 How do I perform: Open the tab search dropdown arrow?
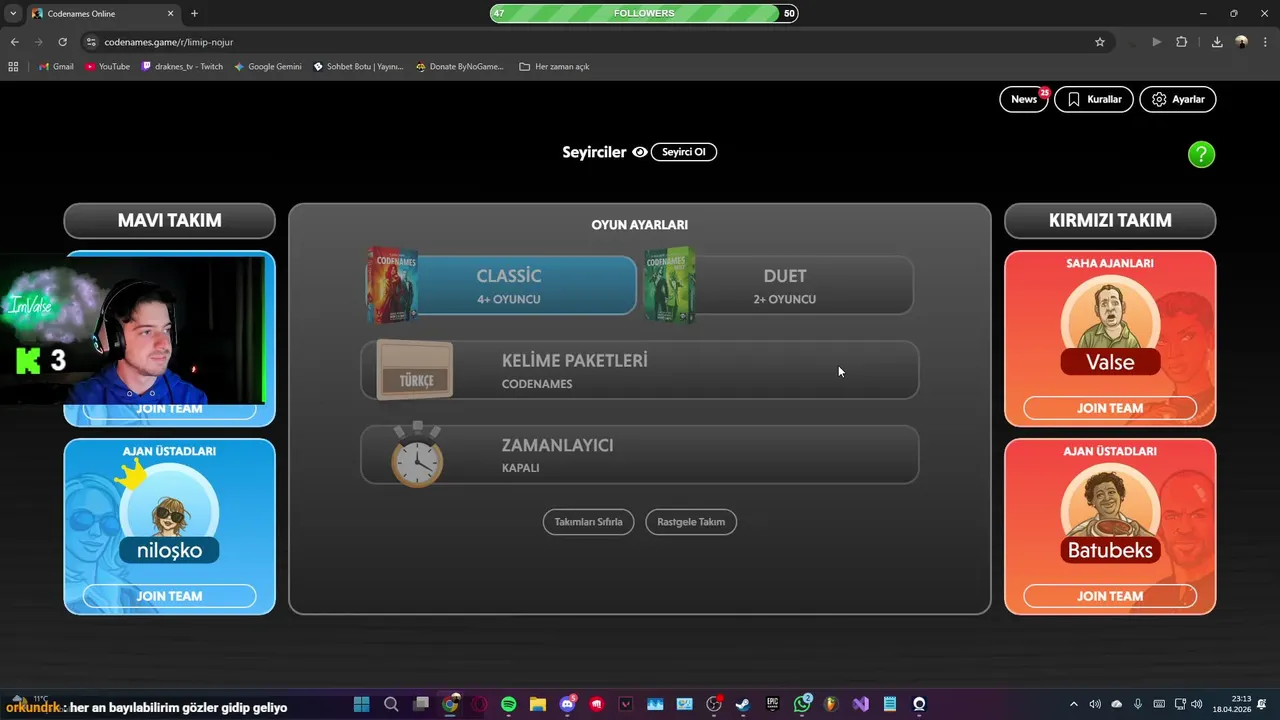click(13, 13)
